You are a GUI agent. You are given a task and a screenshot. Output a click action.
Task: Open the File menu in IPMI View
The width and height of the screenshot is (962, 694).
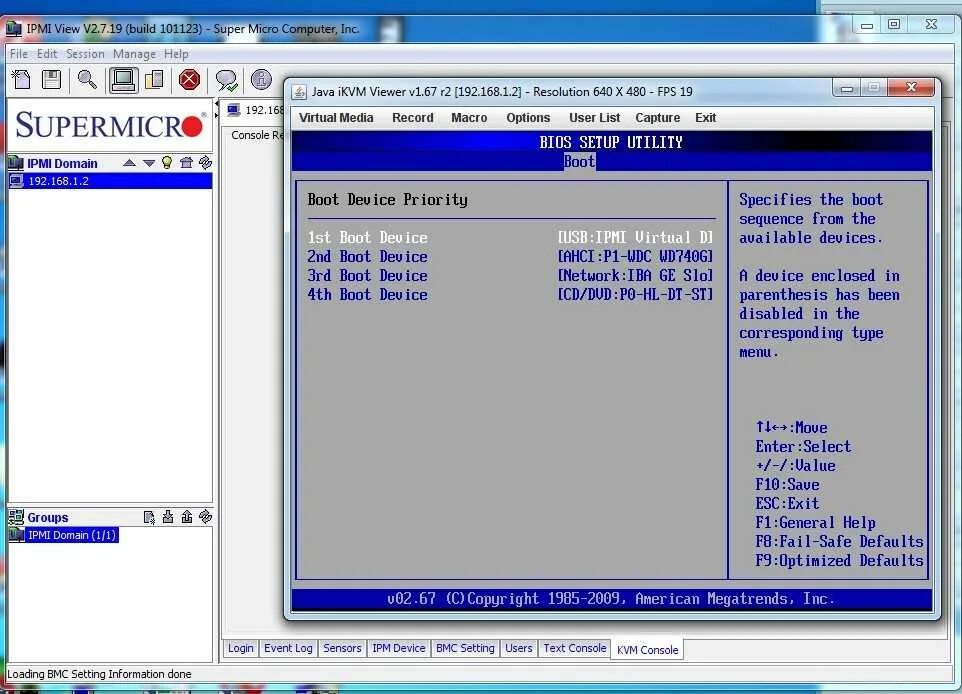pyautogui.click(x=19, y=54)
